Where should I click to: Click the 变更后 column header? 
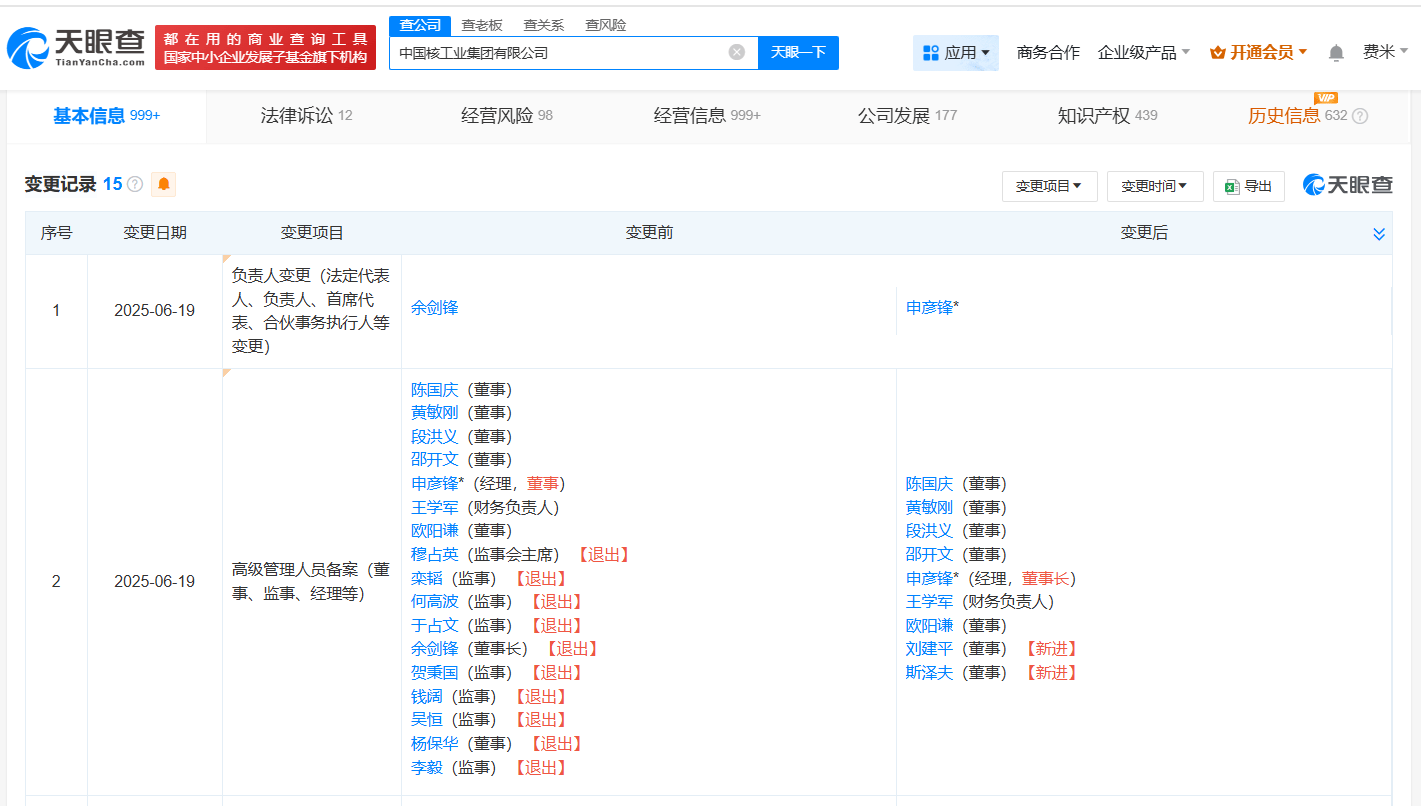[1144, 233]
